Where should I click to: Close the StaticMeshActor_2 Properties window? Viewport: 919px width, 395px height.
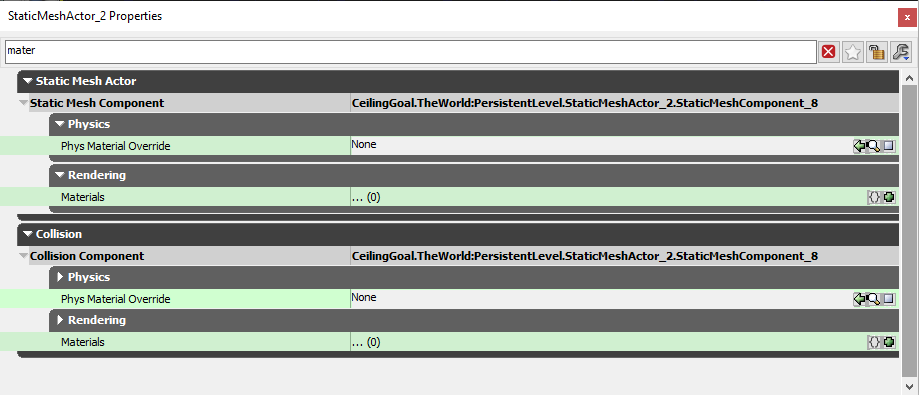point(907,18)
